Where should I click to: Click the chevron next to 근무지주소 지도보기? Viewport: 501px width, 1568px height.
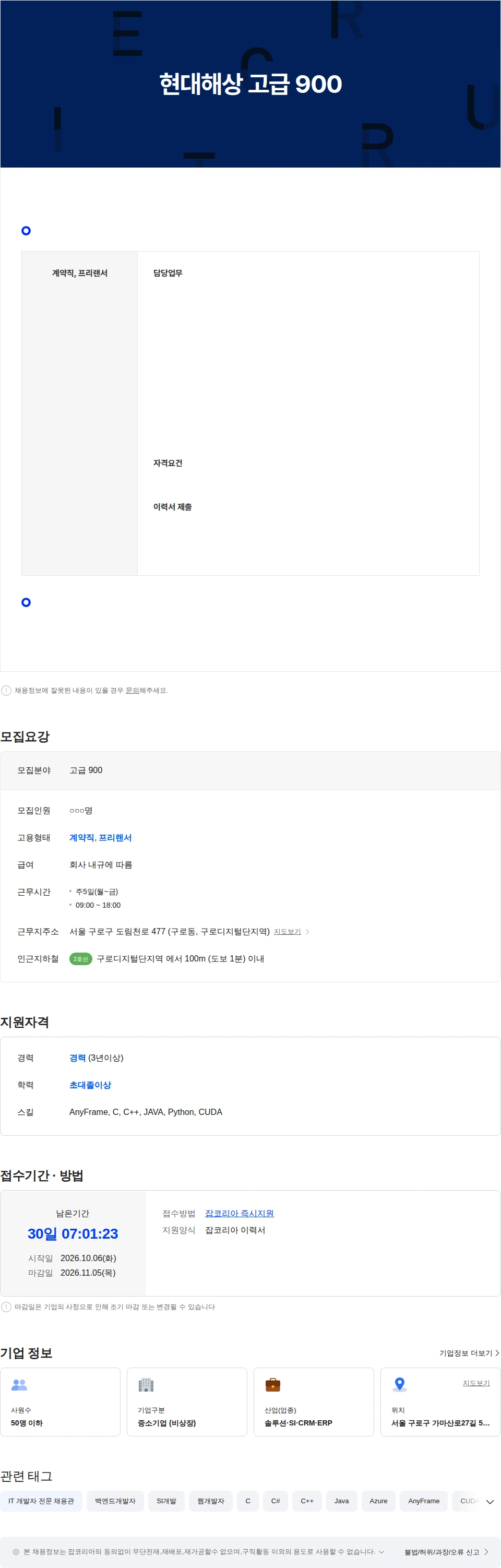307,932
